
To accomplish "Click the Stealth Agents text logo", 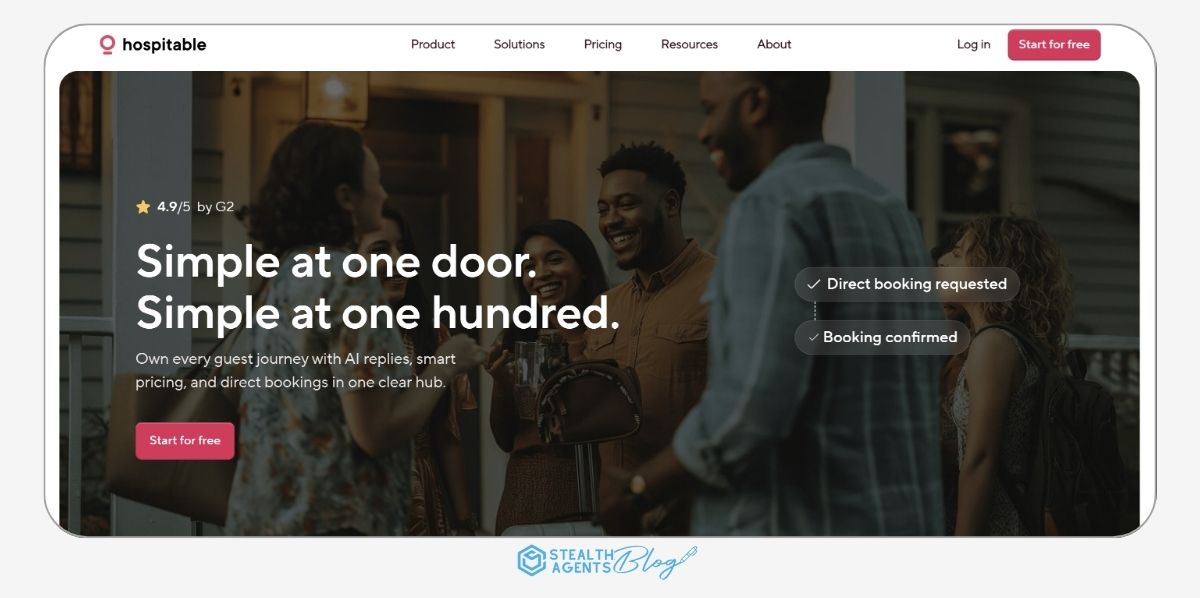I will click(x=580, y=561).
